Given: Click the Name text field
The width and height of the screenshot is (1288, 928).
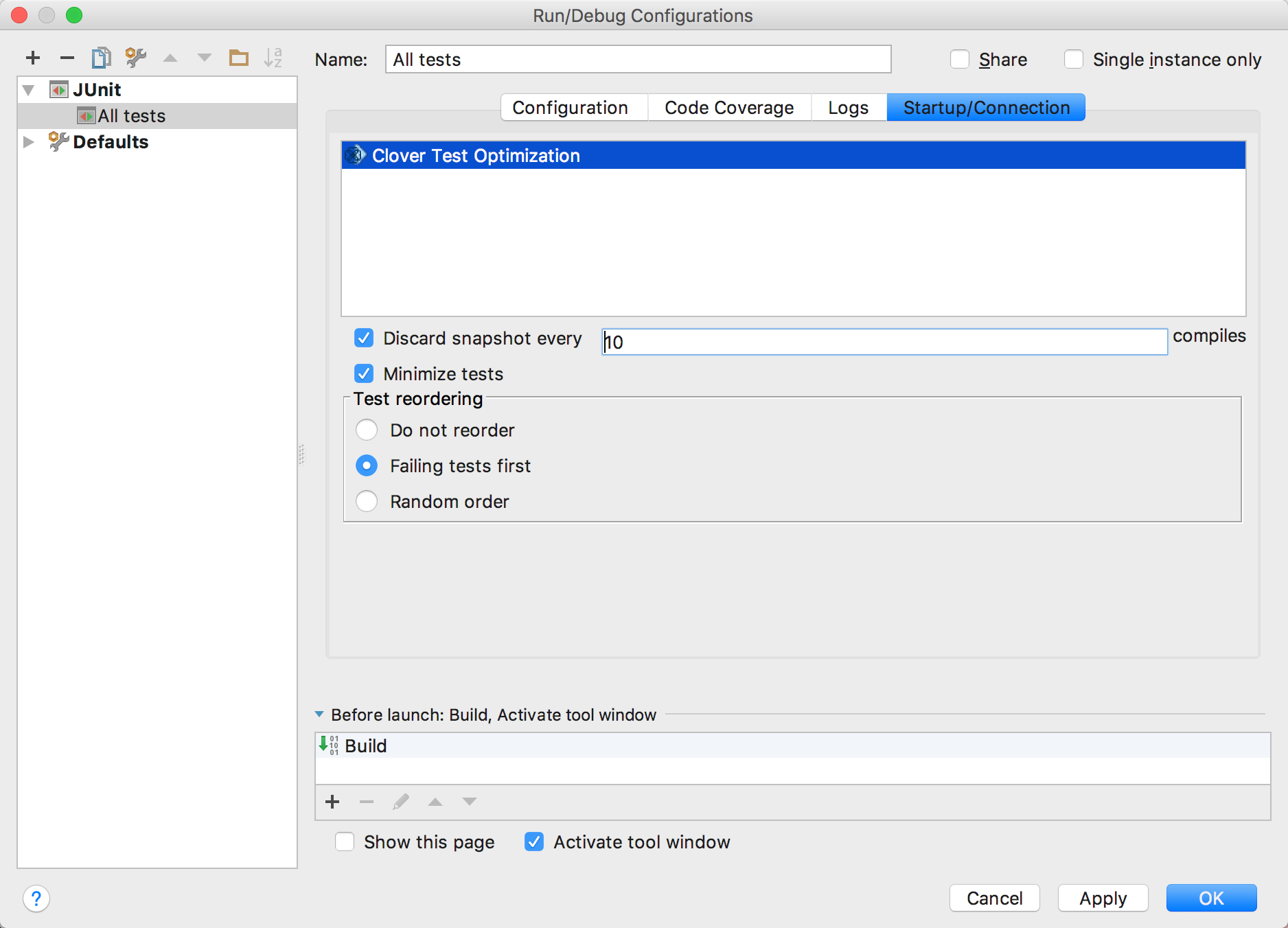Looking at the screenshot, I should click(637, 60).
